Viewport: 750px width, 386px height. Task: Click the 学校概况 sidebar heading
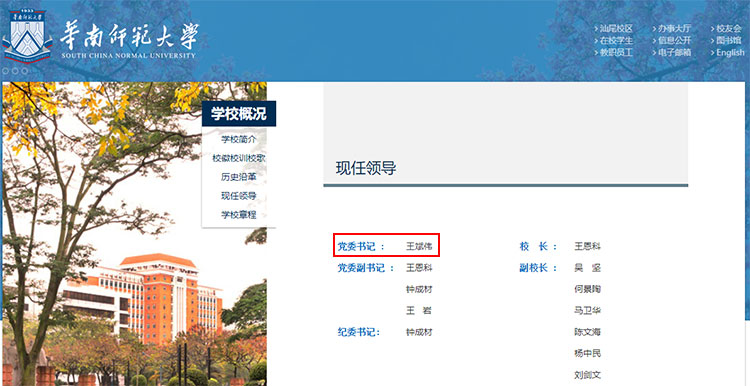click(x=239, y=114)
